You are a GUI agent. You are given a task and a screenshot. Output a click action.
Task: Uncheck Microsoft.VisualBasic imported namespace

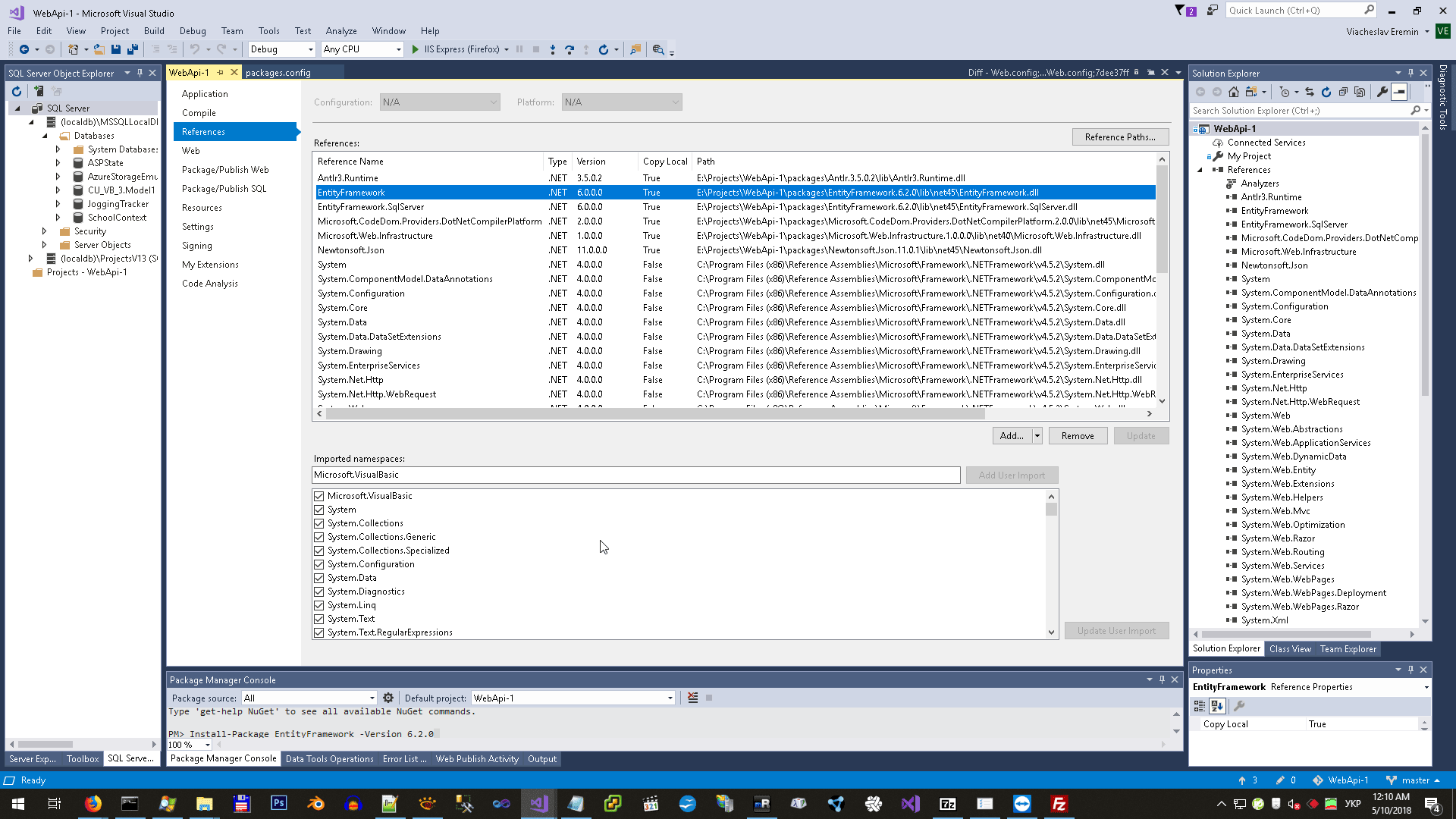319,496
